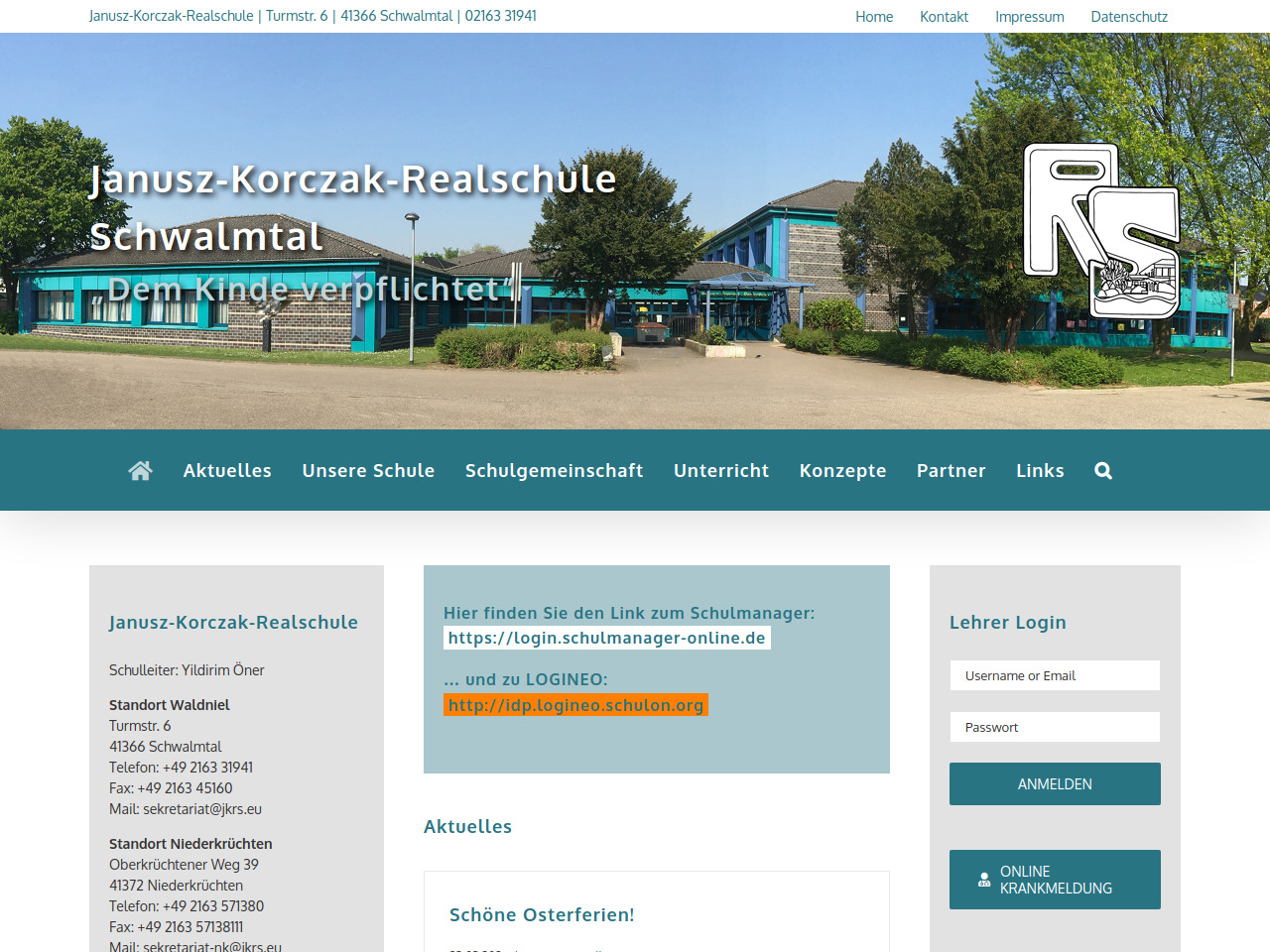
Task: Go to the Links menu item
Action: click(1040, 471)
